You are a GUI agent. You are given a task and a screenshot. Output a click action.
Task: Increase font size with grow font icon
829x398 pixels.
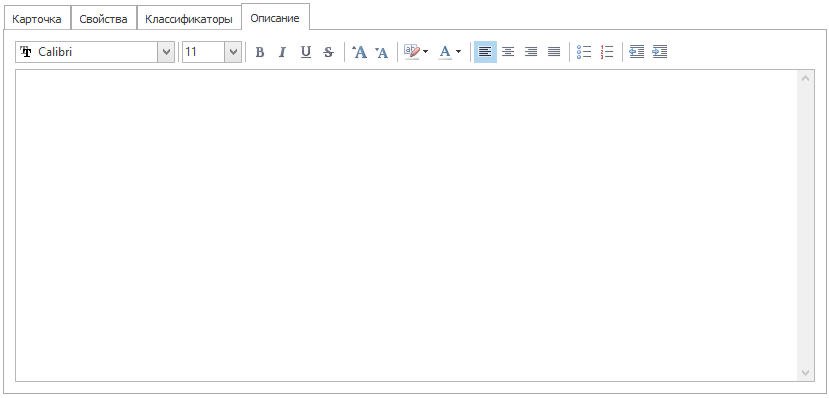360,52
